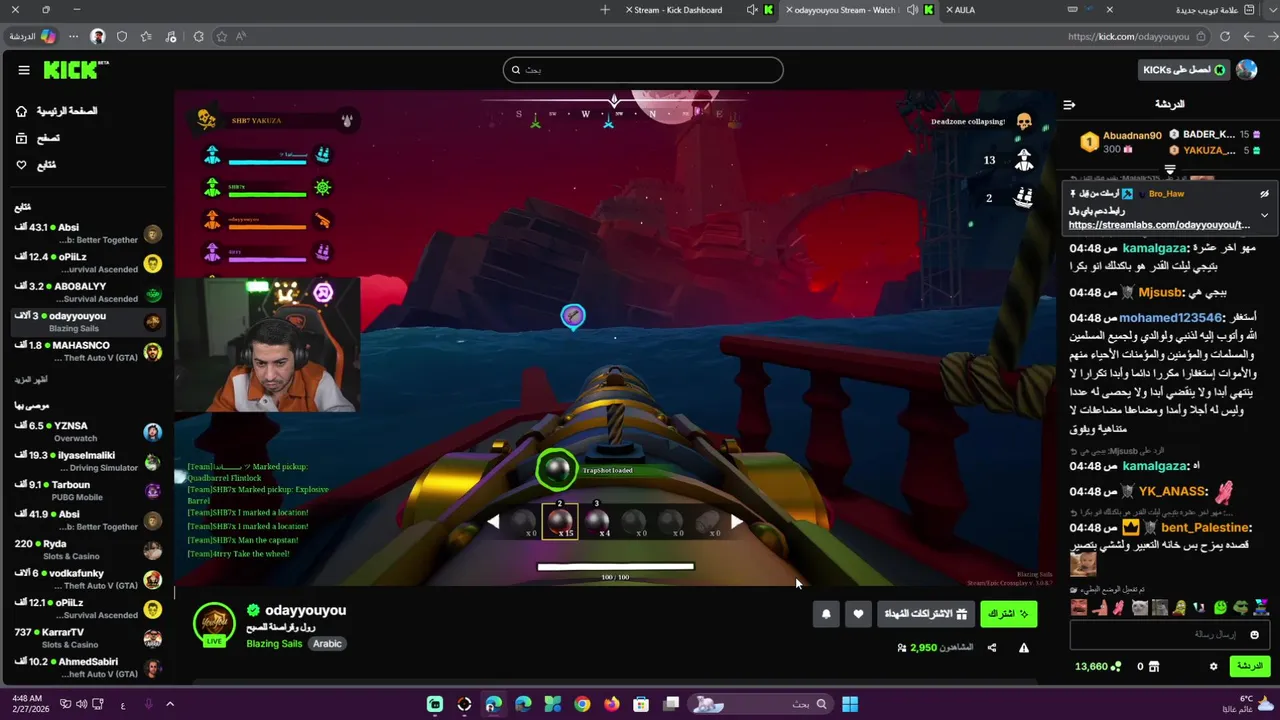Click the odayyouyou streamer avatar

(x=213, y=623)
